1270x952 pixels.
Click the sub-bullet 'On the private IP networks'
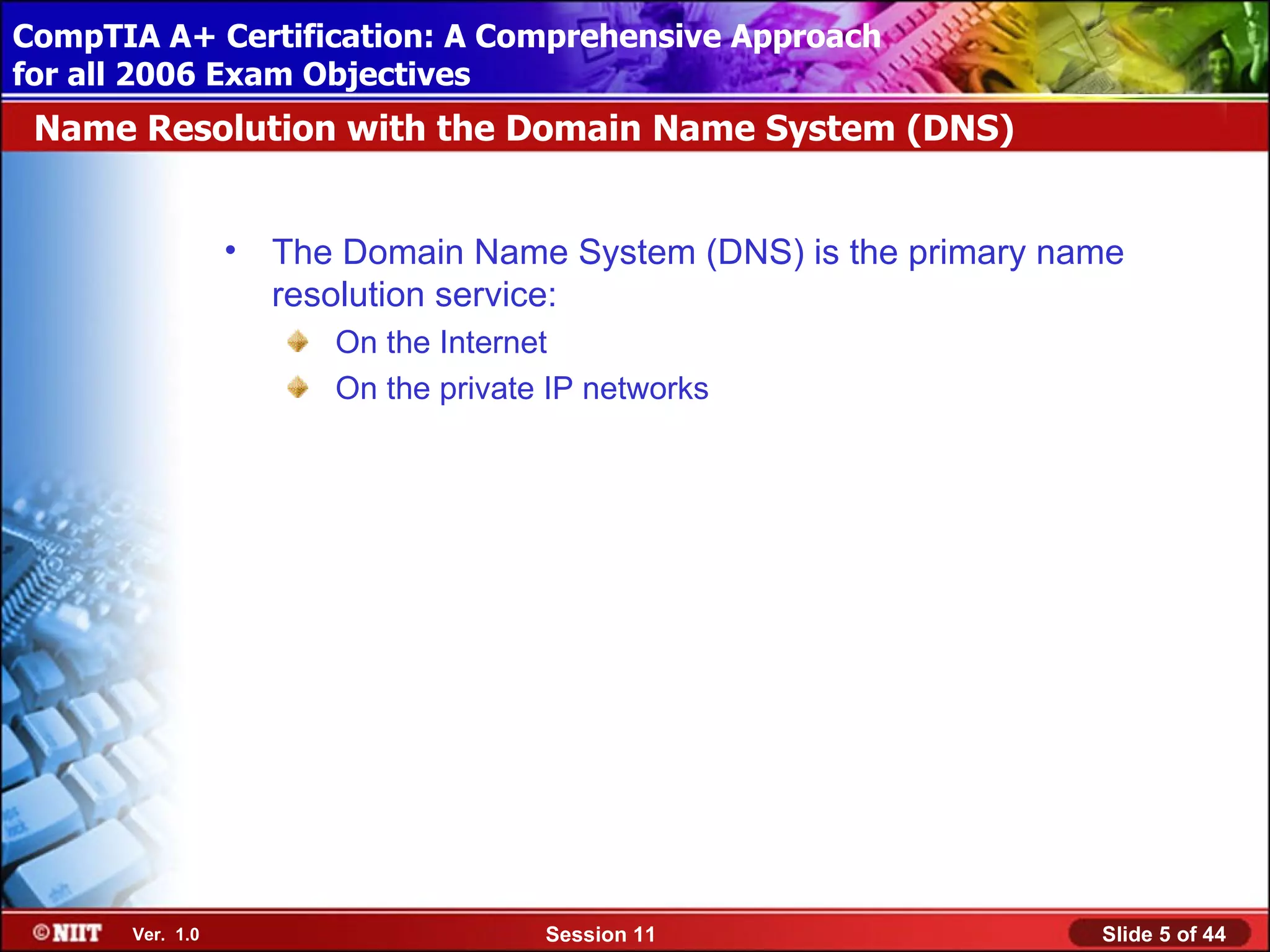(522, 389)
